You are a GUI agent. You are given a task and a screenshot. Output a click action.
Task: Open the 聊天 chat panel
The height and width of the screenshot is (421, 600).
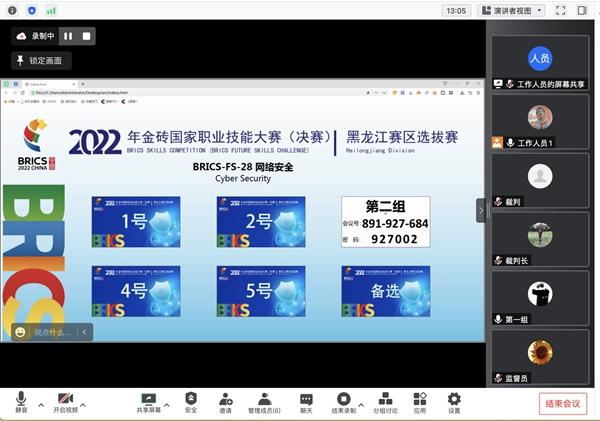[306, 403]
